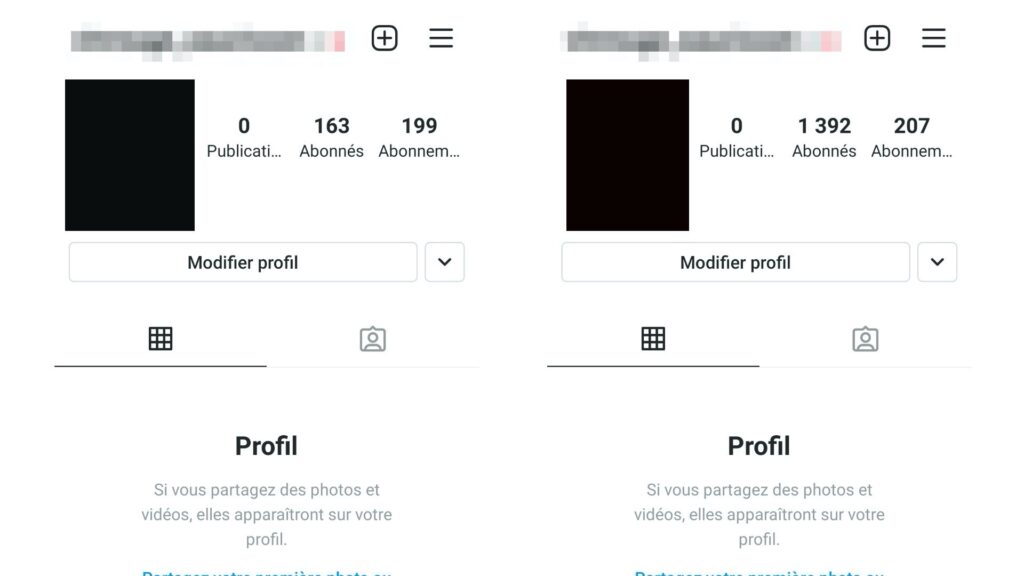Switch to tagged photos tab on left profile

(373, 339)
